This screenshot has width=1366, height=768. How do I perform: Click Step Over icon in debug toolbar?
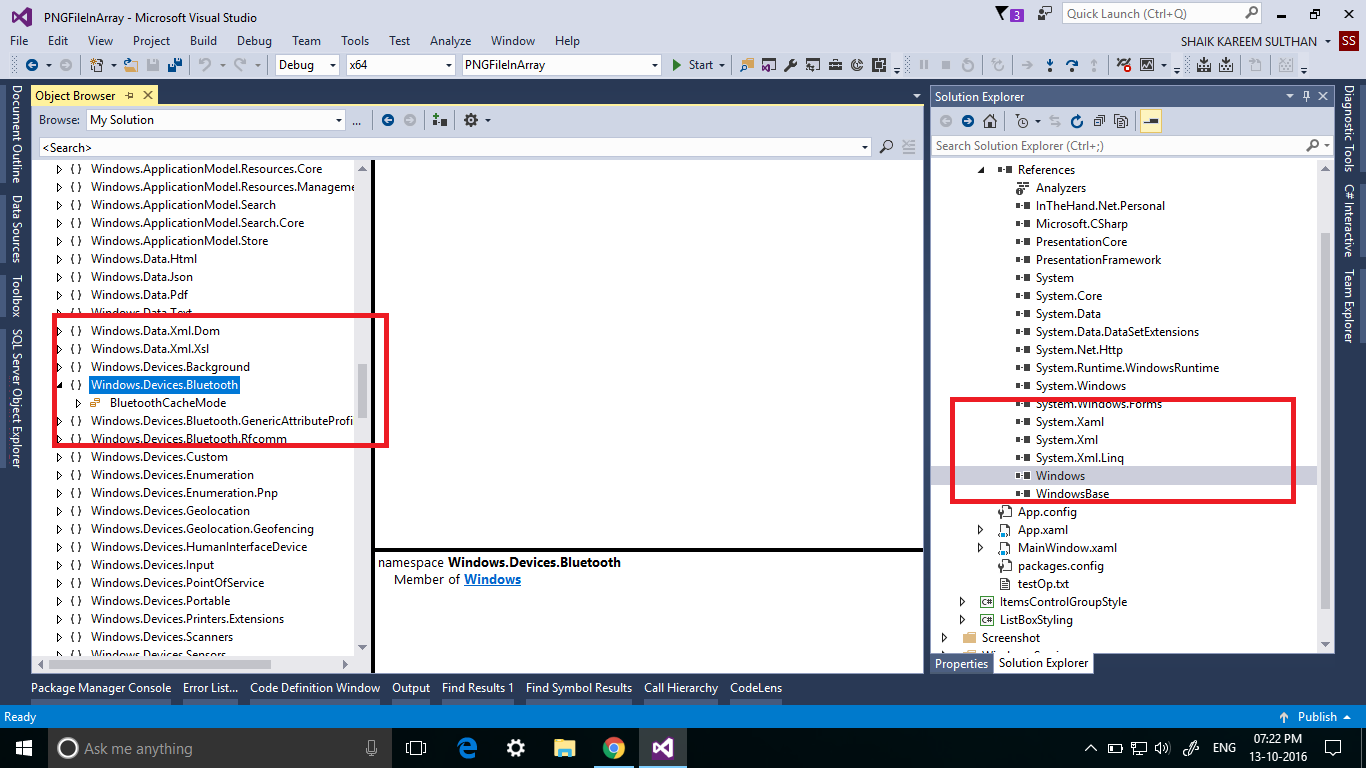(x=1072, y=65)
